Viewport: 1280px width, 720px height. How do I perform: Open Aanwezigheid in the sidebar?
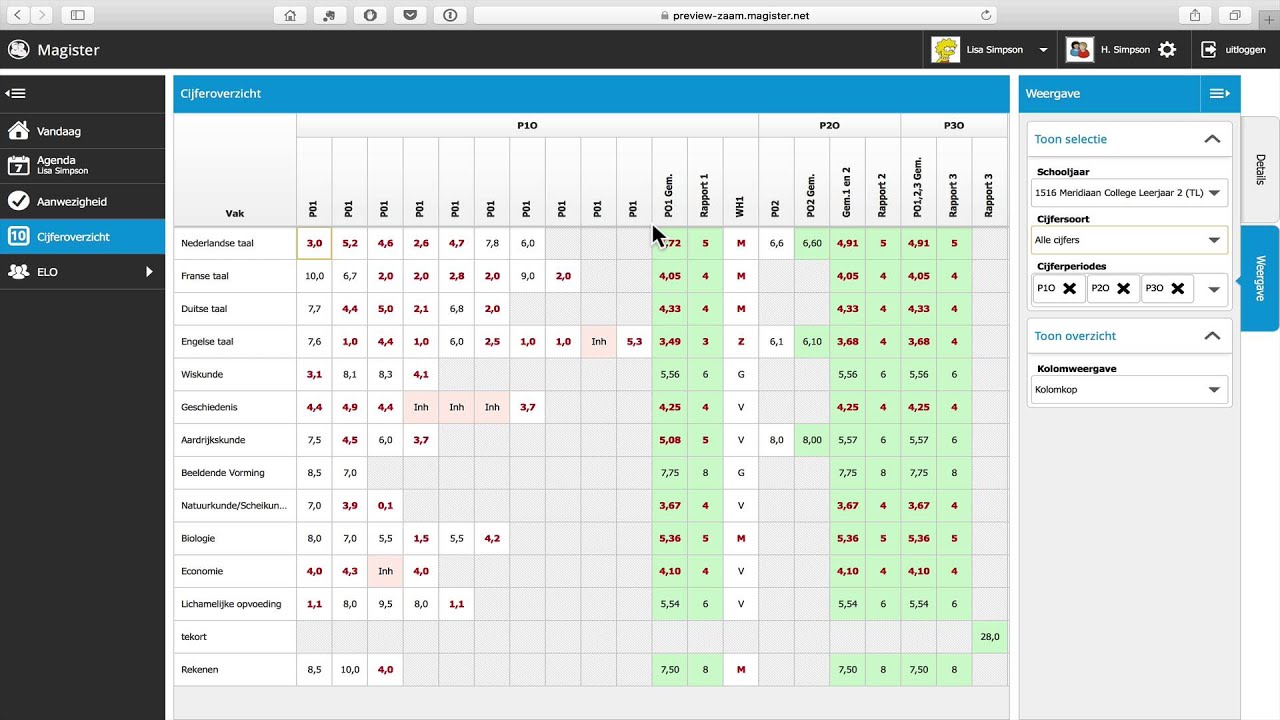82,201
